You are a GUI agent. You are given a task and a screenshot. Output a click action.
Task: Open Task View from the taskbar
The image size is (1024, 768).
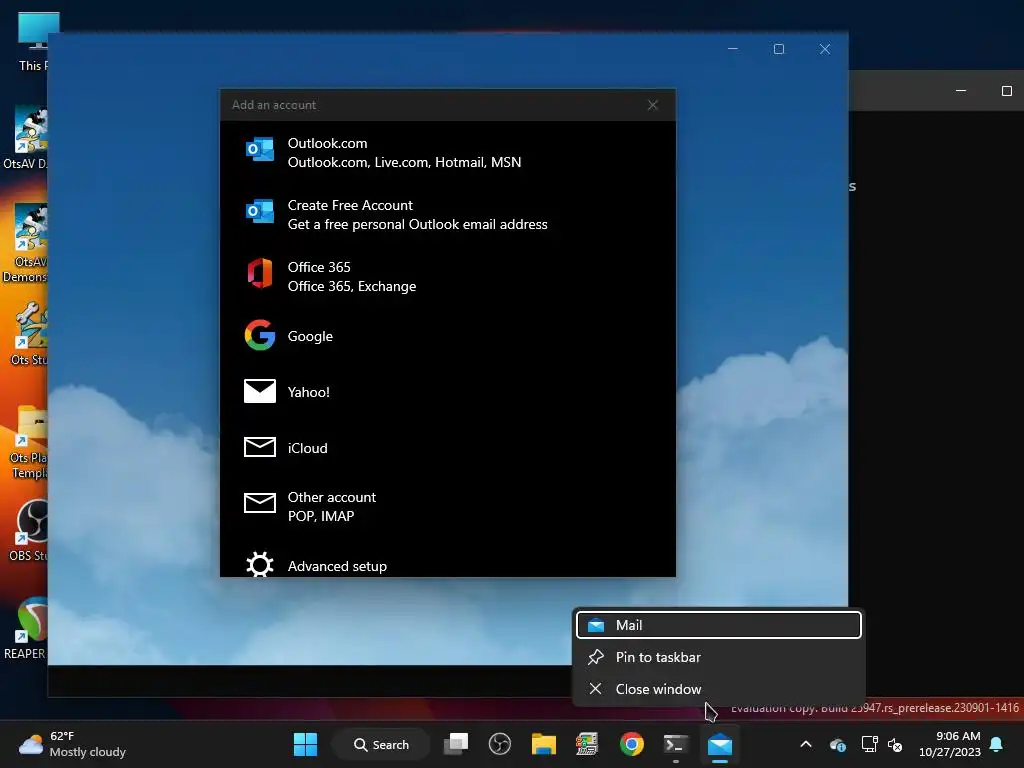tap(456, 744)
